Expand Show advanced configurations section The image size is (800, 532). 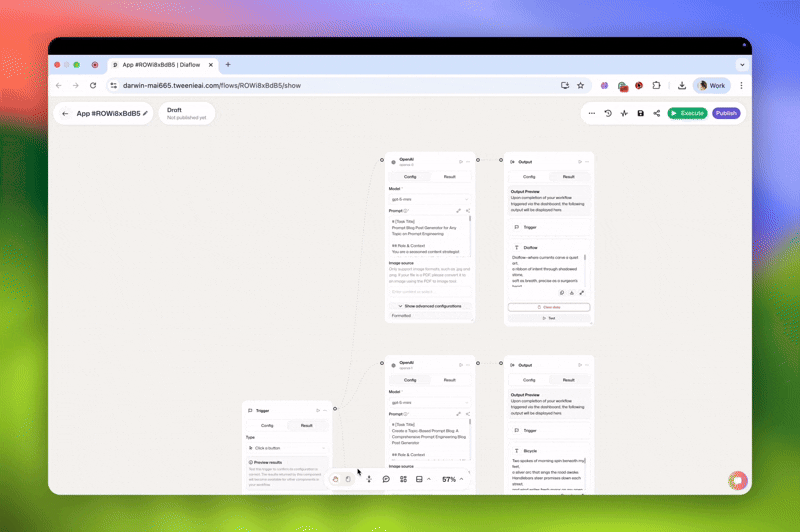click(x=430, y=306)
